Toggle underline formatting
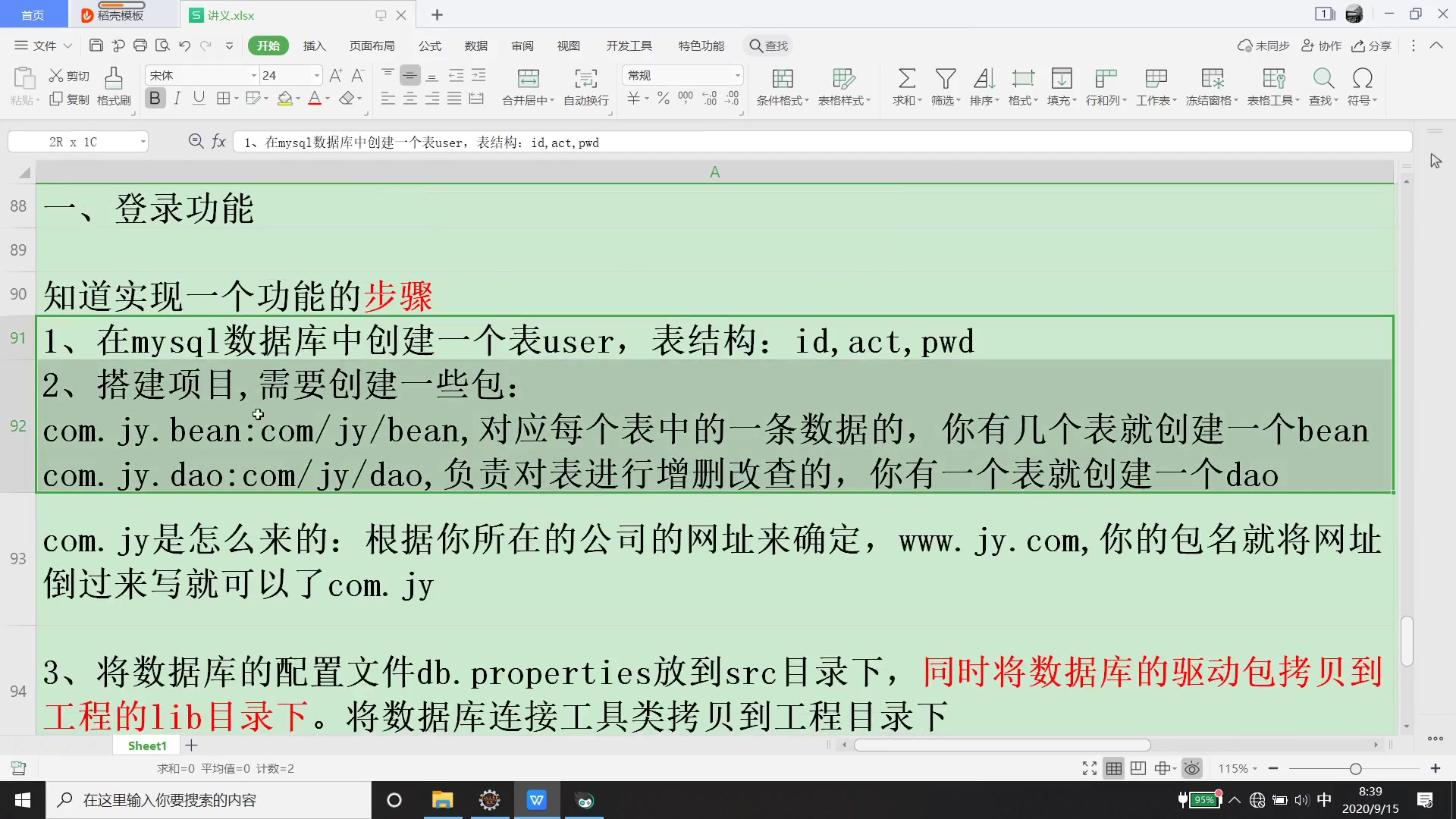 tap(199, 98)
